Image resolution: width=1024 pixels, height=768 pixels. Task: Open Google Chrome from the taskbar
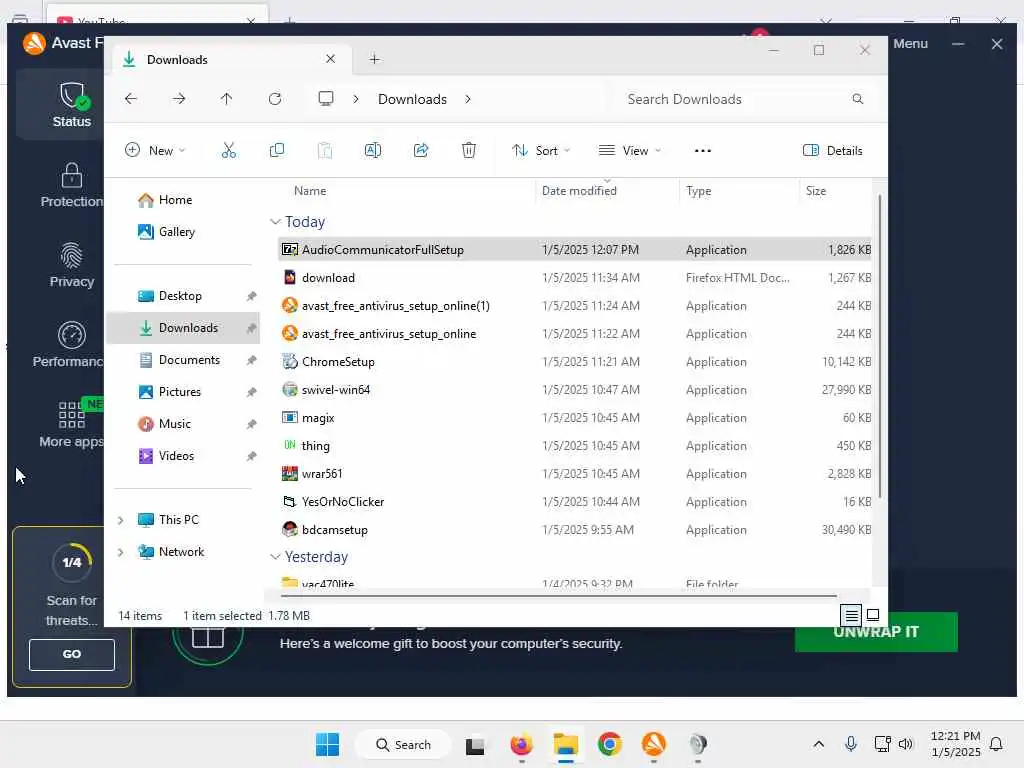pos(609,744)
